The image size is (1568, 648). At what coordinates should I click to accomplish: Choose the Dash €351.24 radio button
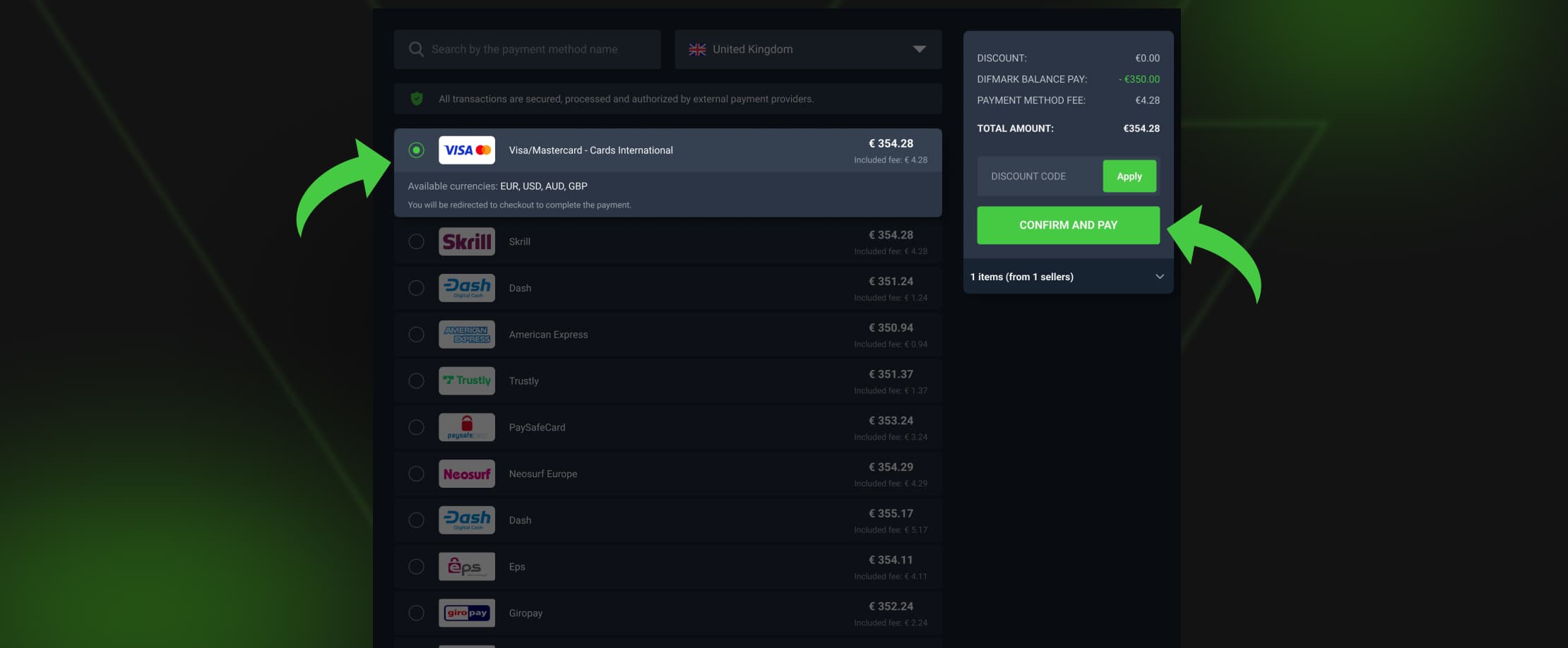point(416,288)
